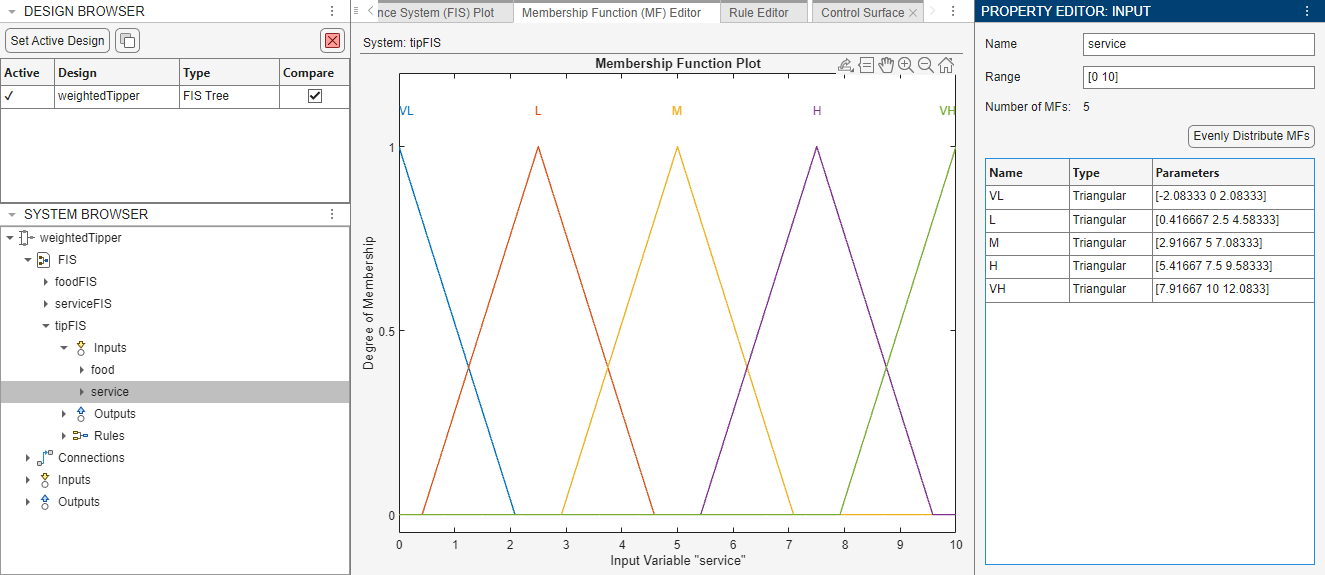
Task: Collapse the Design Browser panel
Action: pyautogui.click(x=11, y=11)
